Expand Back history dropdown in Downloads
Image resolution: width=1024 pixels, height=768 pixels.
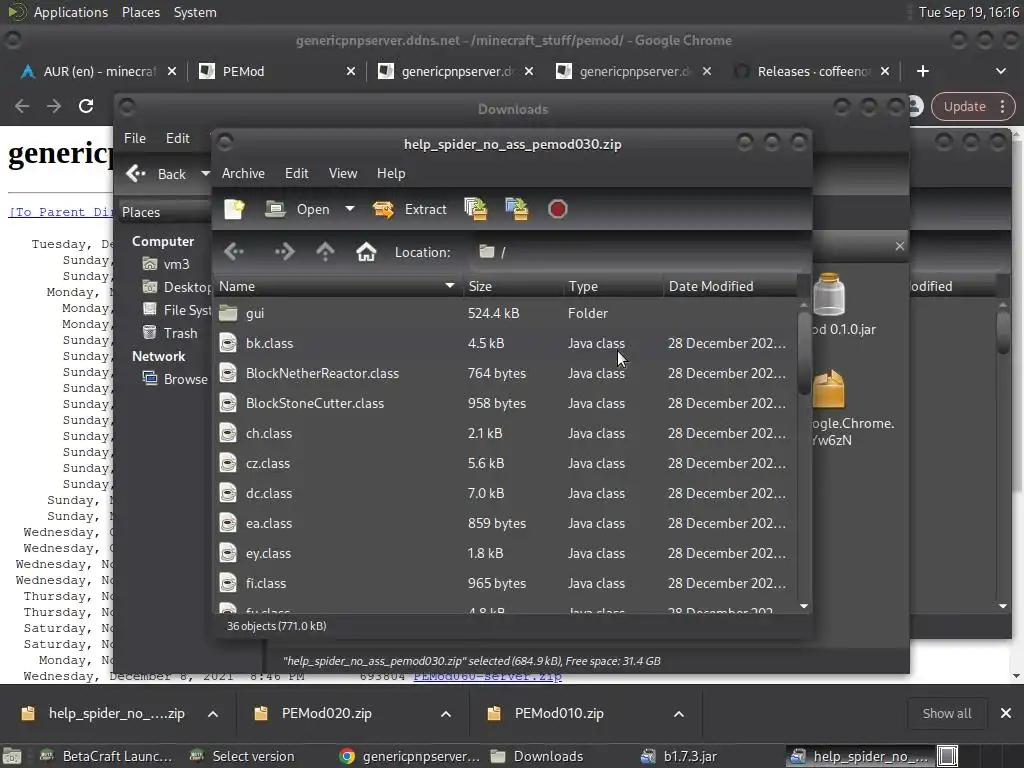[x=205, y=174]
